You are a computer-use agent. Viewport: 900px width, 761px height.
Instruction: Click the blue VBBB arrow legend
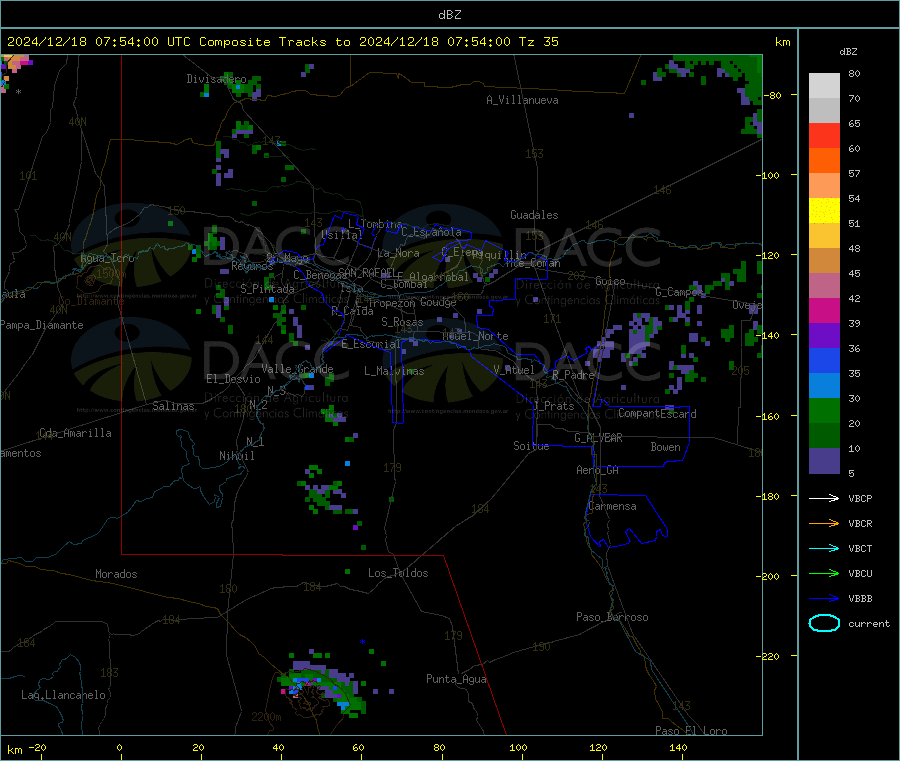tap(824, 599)
